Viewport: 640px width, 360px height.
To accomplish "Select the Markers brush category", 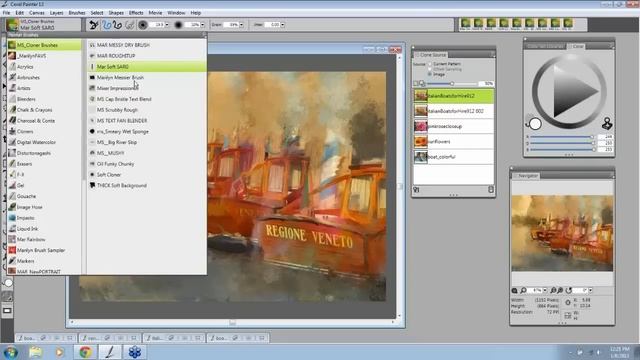I will (44, 261).
